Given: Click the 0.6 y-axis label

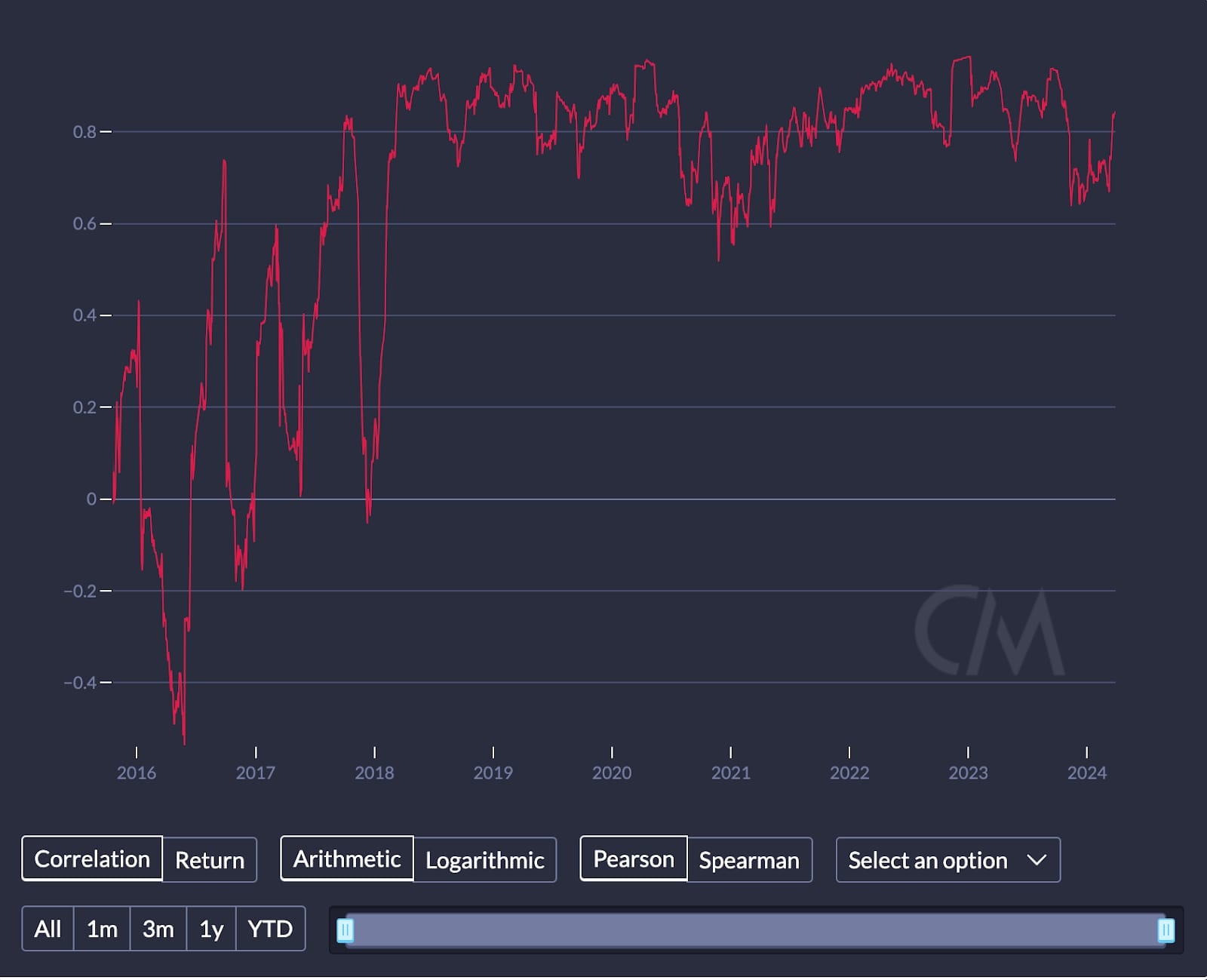Looking at the screenshot, I should pyautogui.click(x=84, y=224).
